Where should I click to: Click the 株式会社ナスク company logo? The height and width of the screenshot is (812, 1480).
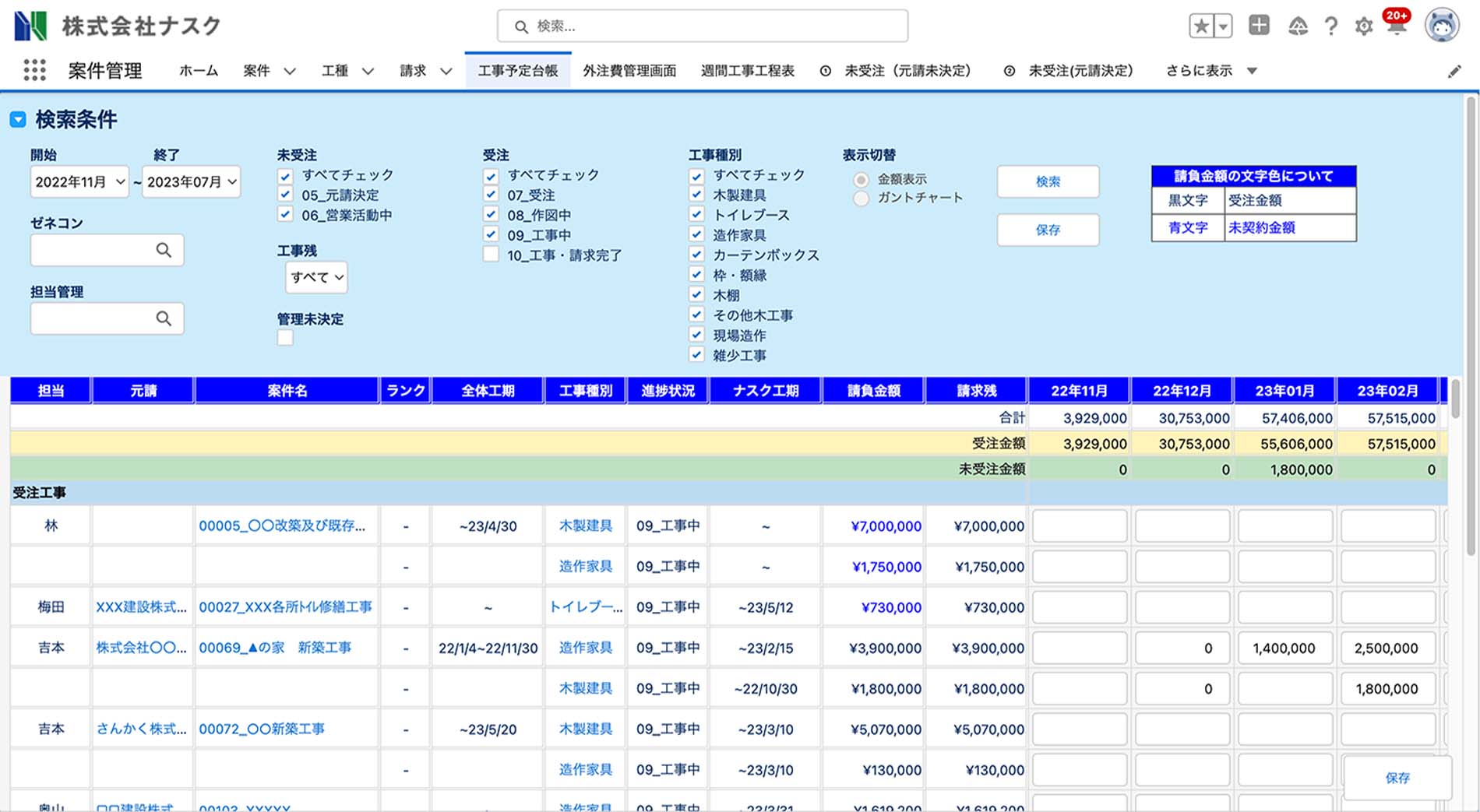[x=118, y=26]
